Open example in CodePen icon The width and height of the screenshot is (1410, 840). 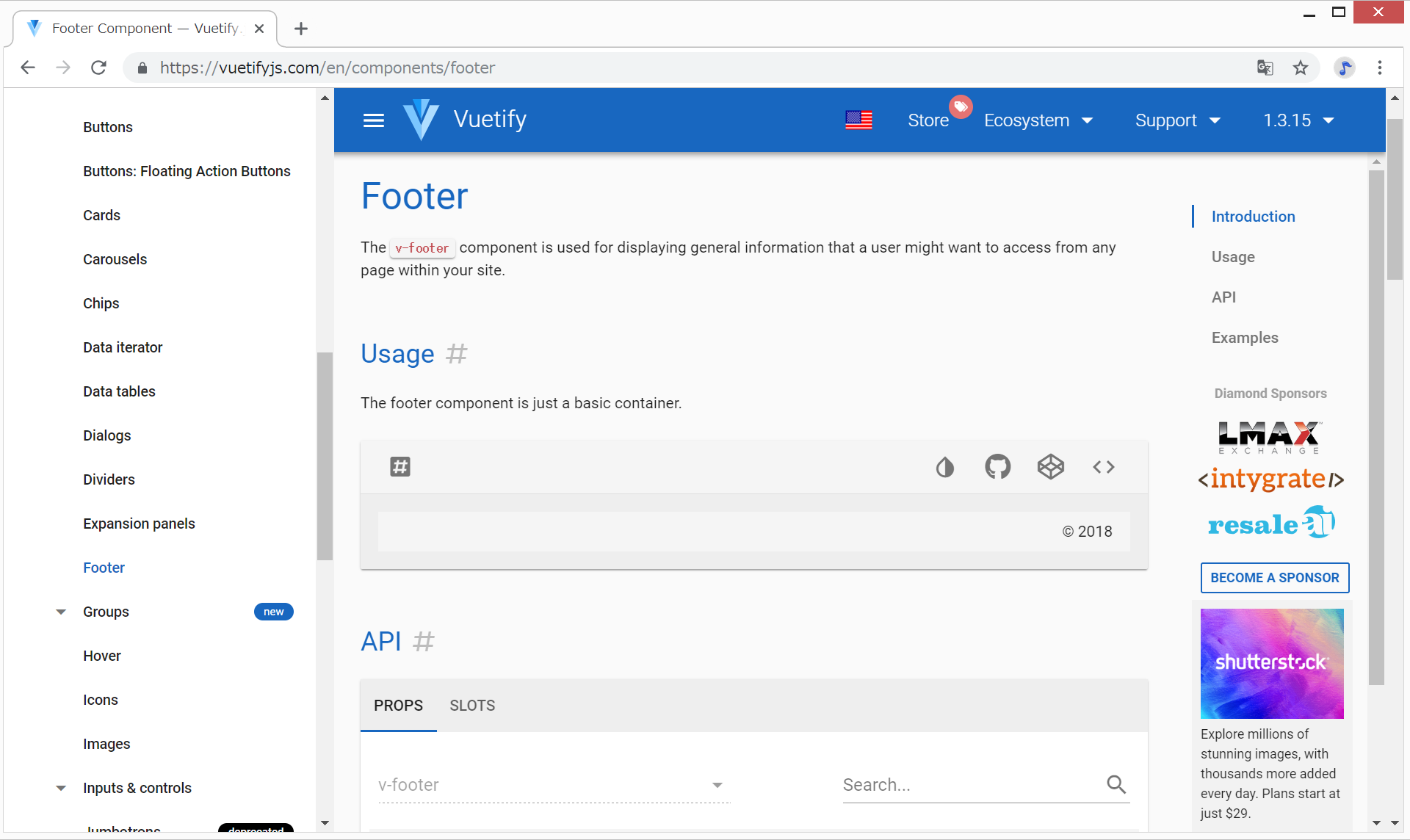point(1050,467)
